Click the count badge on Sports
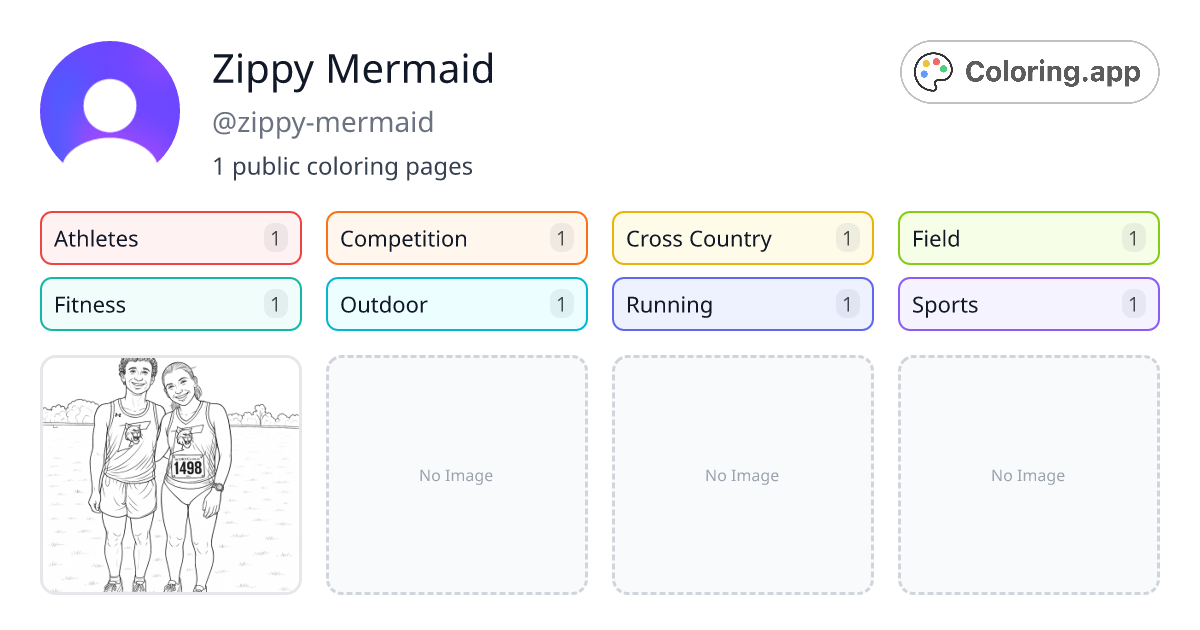This screenshot has height=630, width=1200. coord(1132,304)
